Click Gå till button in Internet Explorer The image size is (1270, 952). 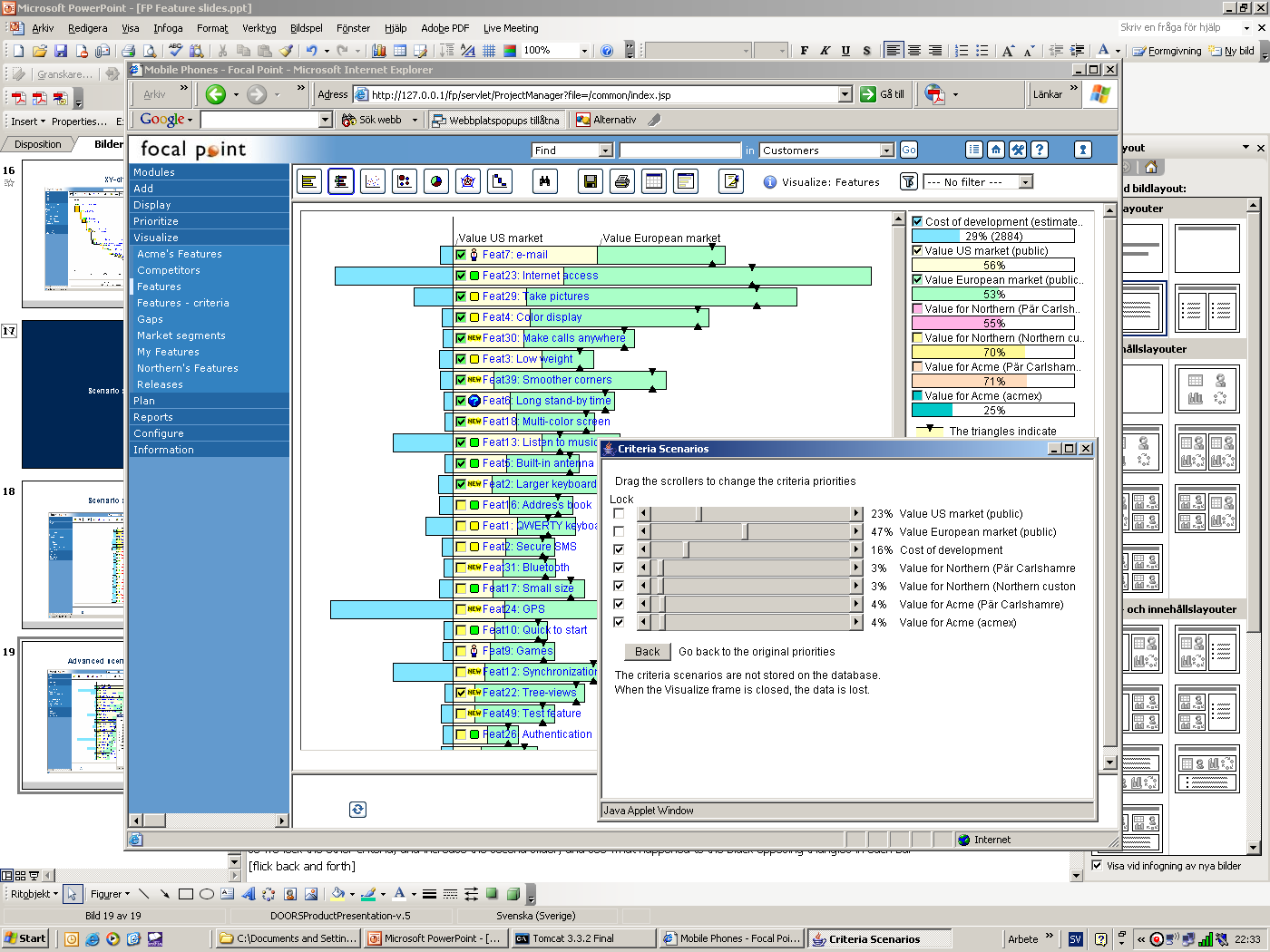[x=883, y=94]
